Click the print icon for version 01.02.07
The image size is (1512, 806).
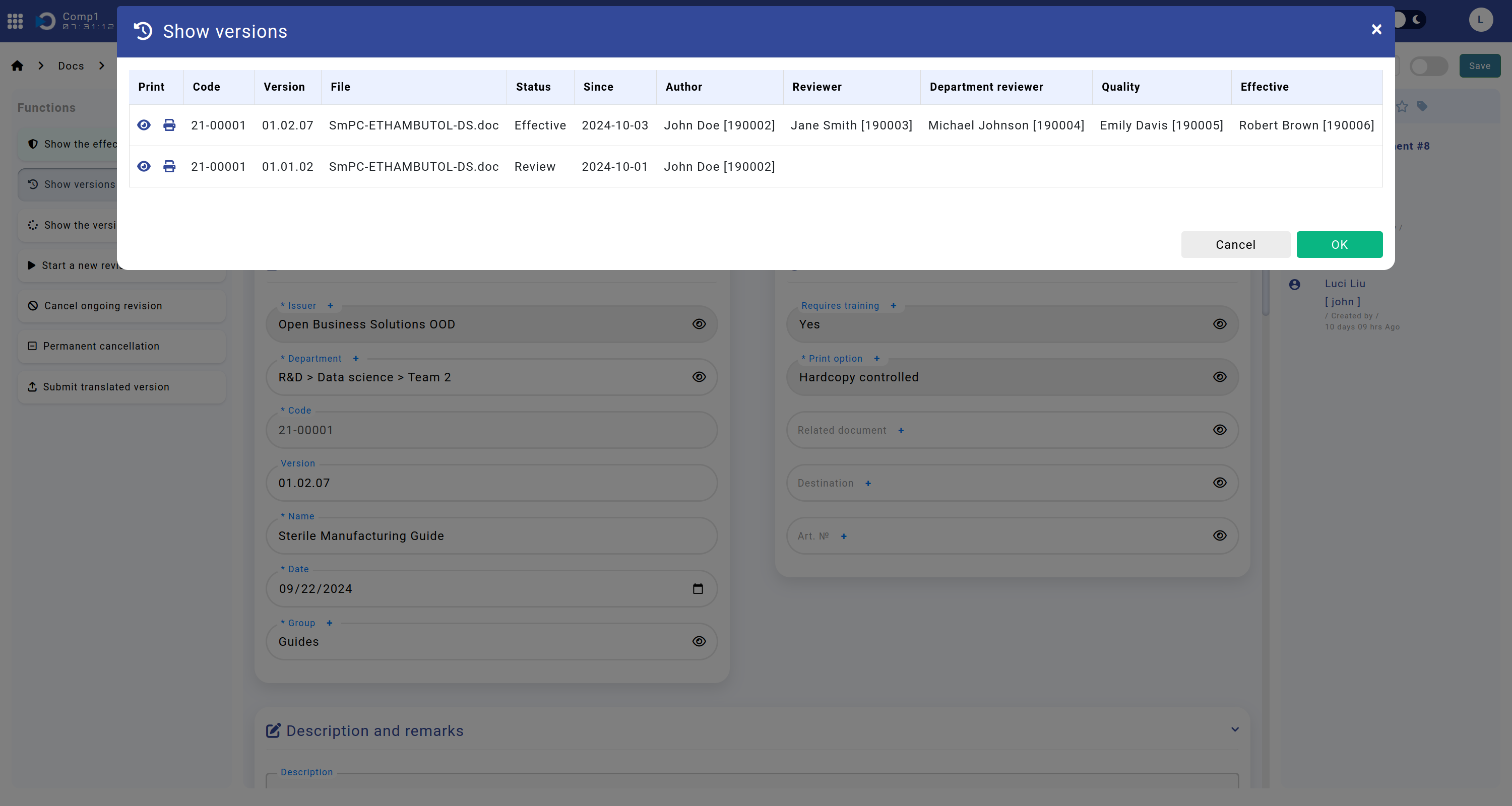point(169,125)
